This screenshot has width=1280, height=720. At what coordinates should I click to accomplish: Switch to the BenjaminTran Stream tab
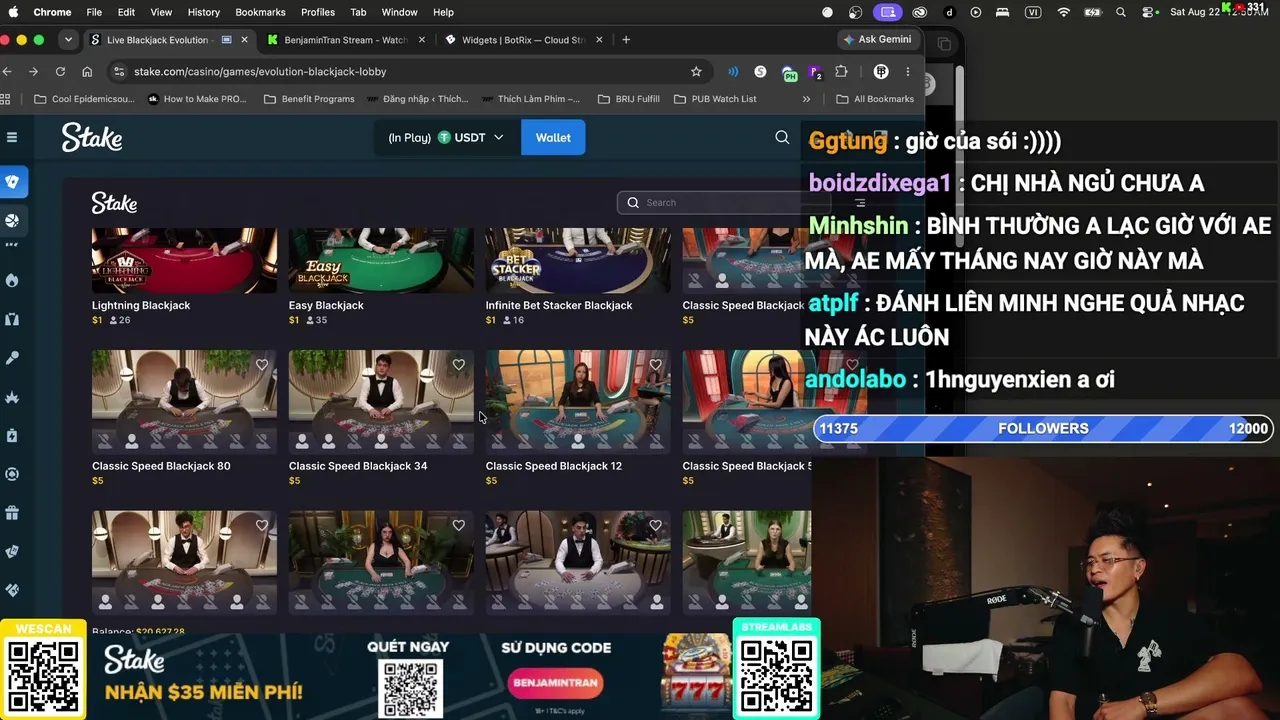pos(346,40)
